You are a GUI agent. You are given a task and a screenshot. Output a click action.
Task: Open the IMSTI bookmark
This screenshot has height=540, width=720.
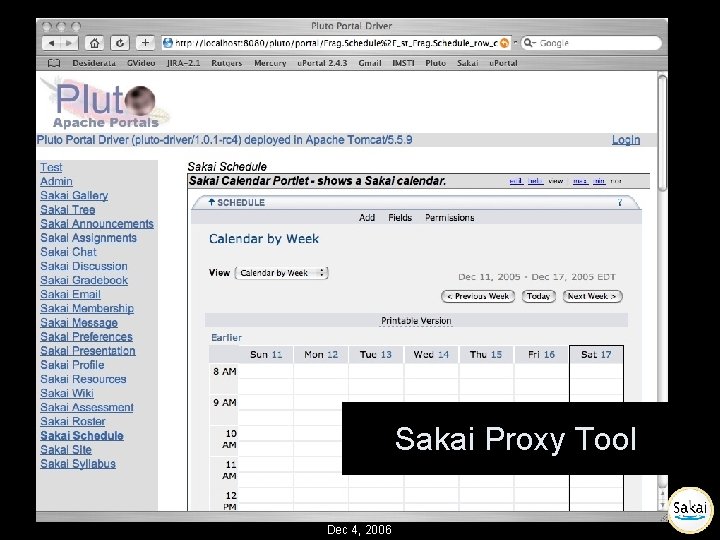click(x=403, y=63)
